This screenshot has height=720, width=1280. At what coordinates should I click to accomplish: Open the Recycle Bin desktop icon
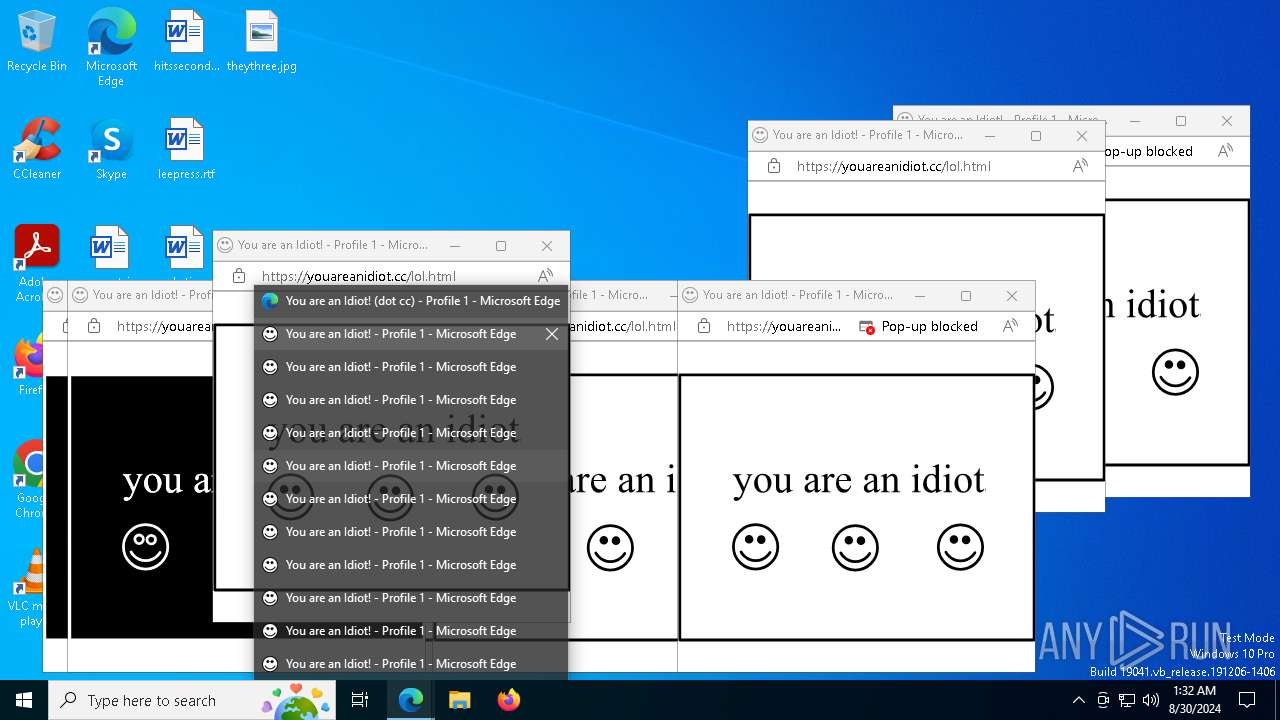tap(37, 41)
